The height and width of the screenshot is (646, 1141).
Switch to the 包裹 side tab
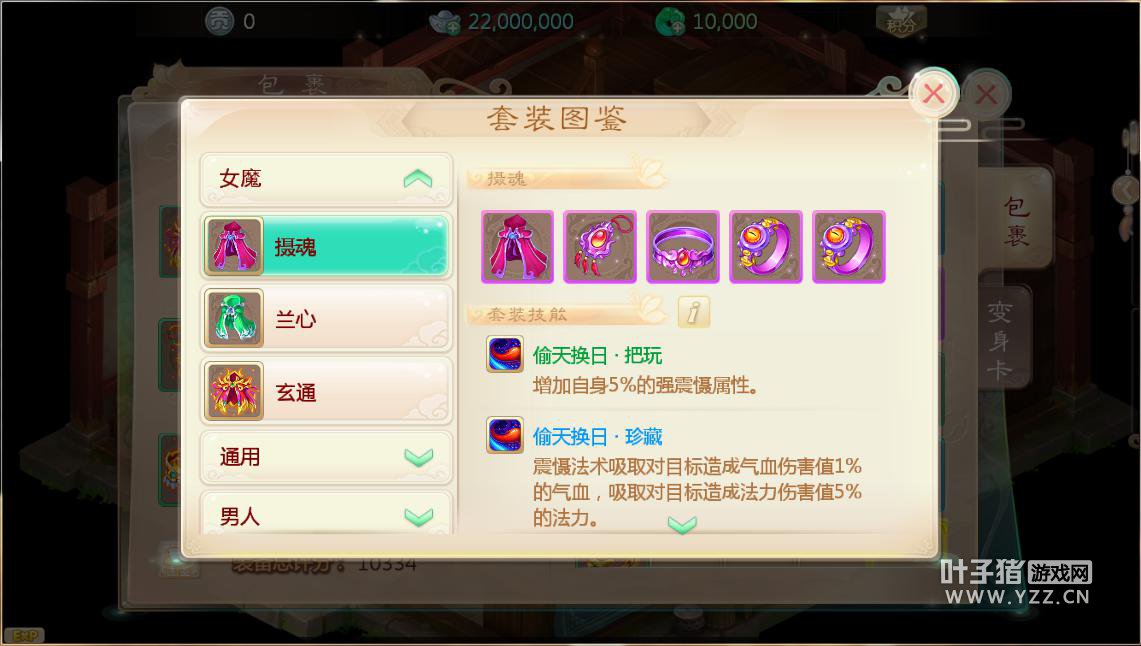[1016, 220]
